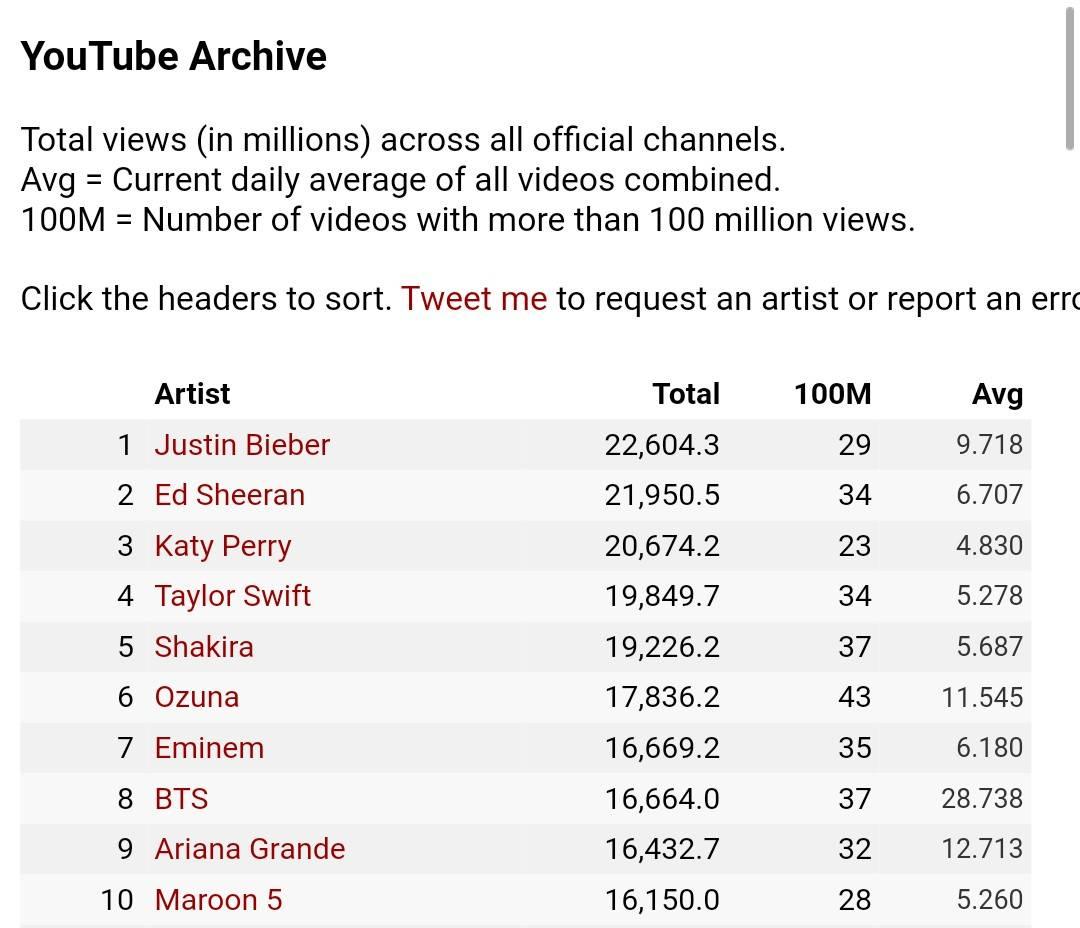Sort table by Total views header
This screenshot has height=928, width=1080.
(686, 394)
